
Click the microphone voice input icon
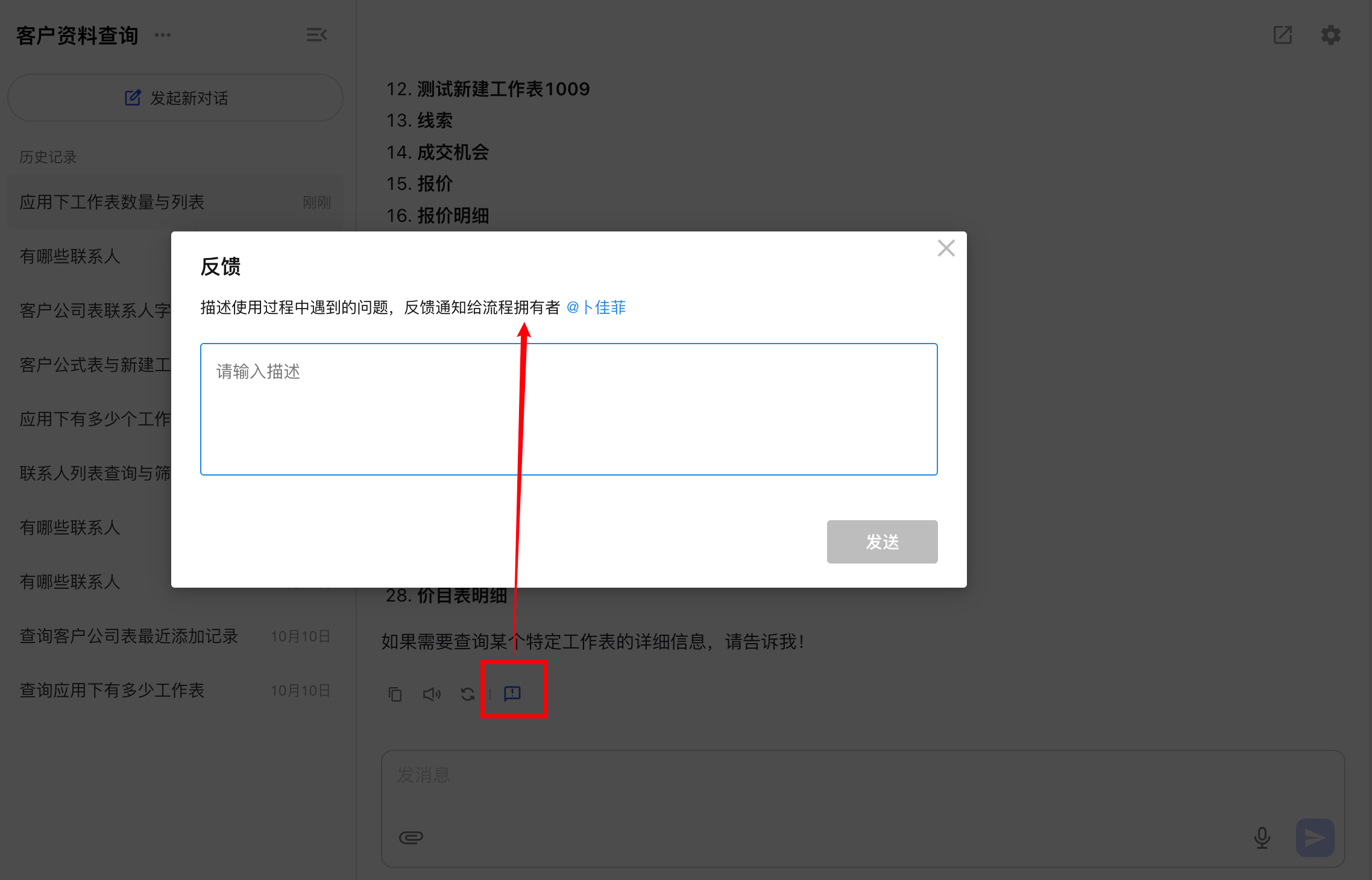1262,837
